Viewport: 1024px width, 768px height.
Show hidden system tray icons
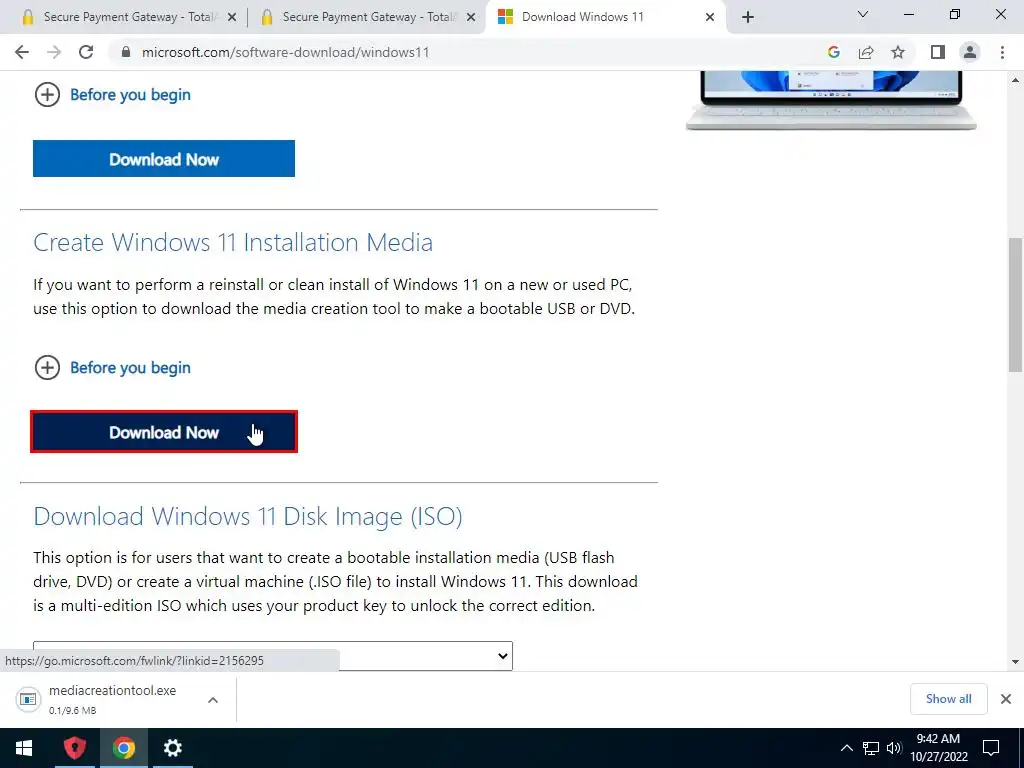point(846,748)
